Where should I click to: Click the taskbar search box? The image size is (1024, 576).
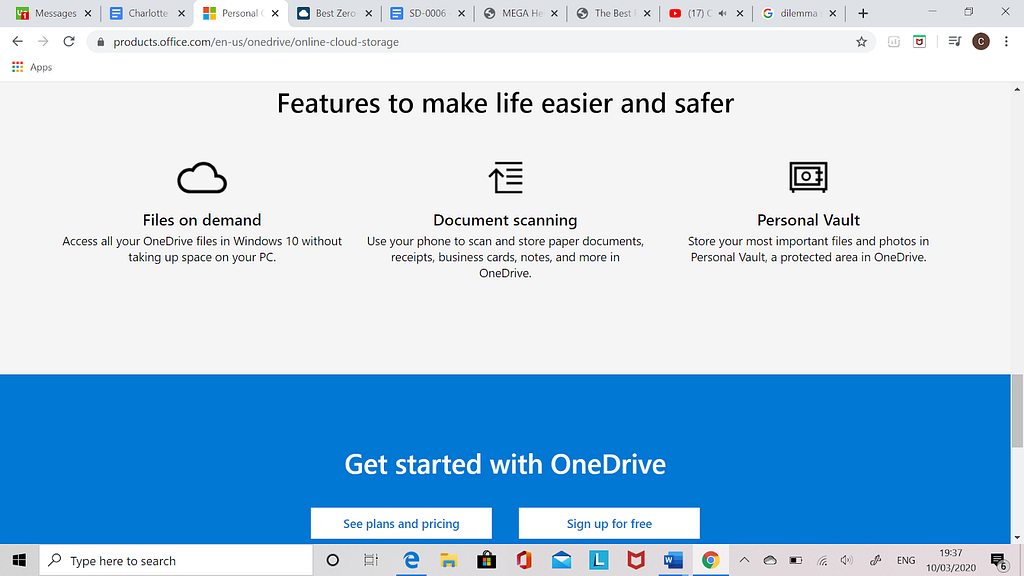click(x=176, y=560)
